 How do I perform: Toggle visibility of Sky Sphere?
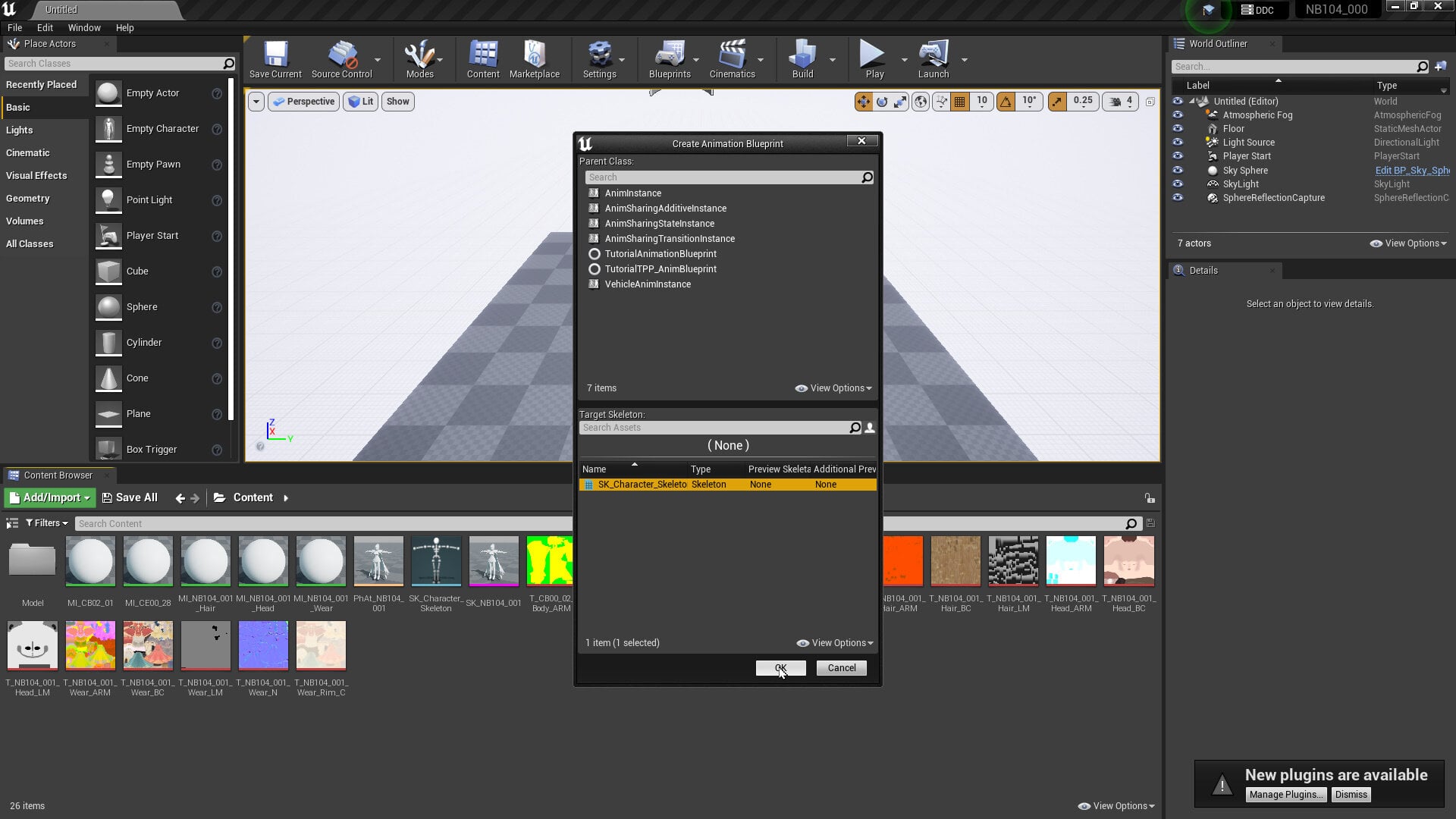[x=1178, y=171]
